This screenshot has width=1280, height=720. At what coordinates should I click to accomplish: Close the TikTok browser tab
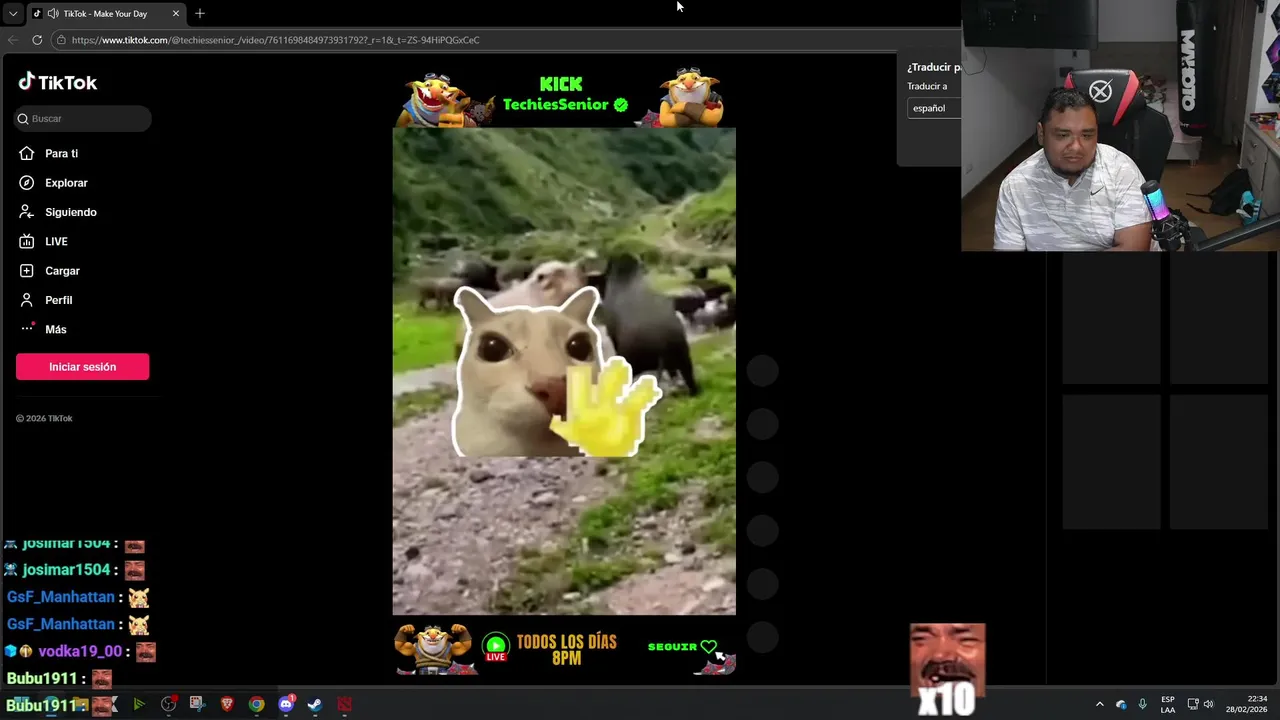tap(176, 14)
